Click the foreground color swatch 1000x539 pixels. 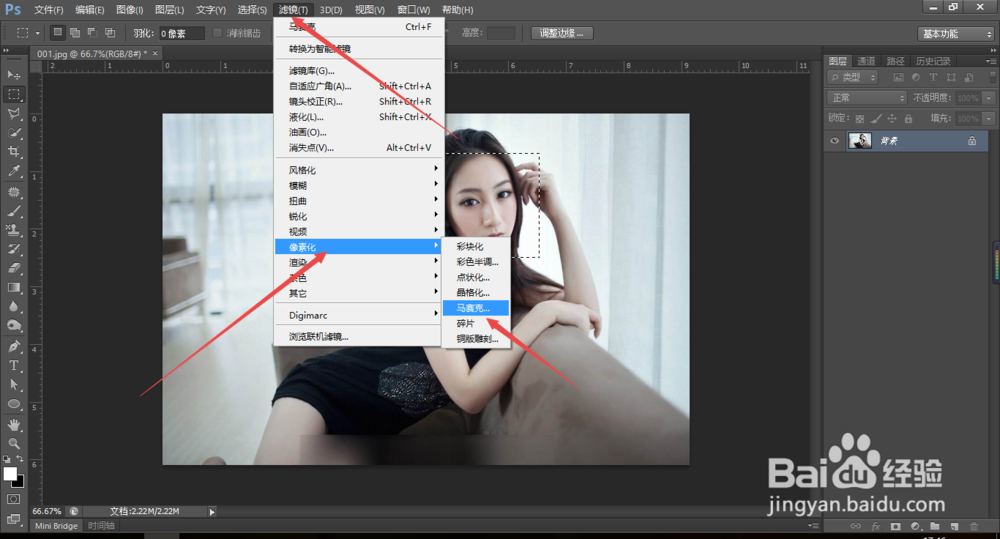pyautogui.click(x=10, y=474)
